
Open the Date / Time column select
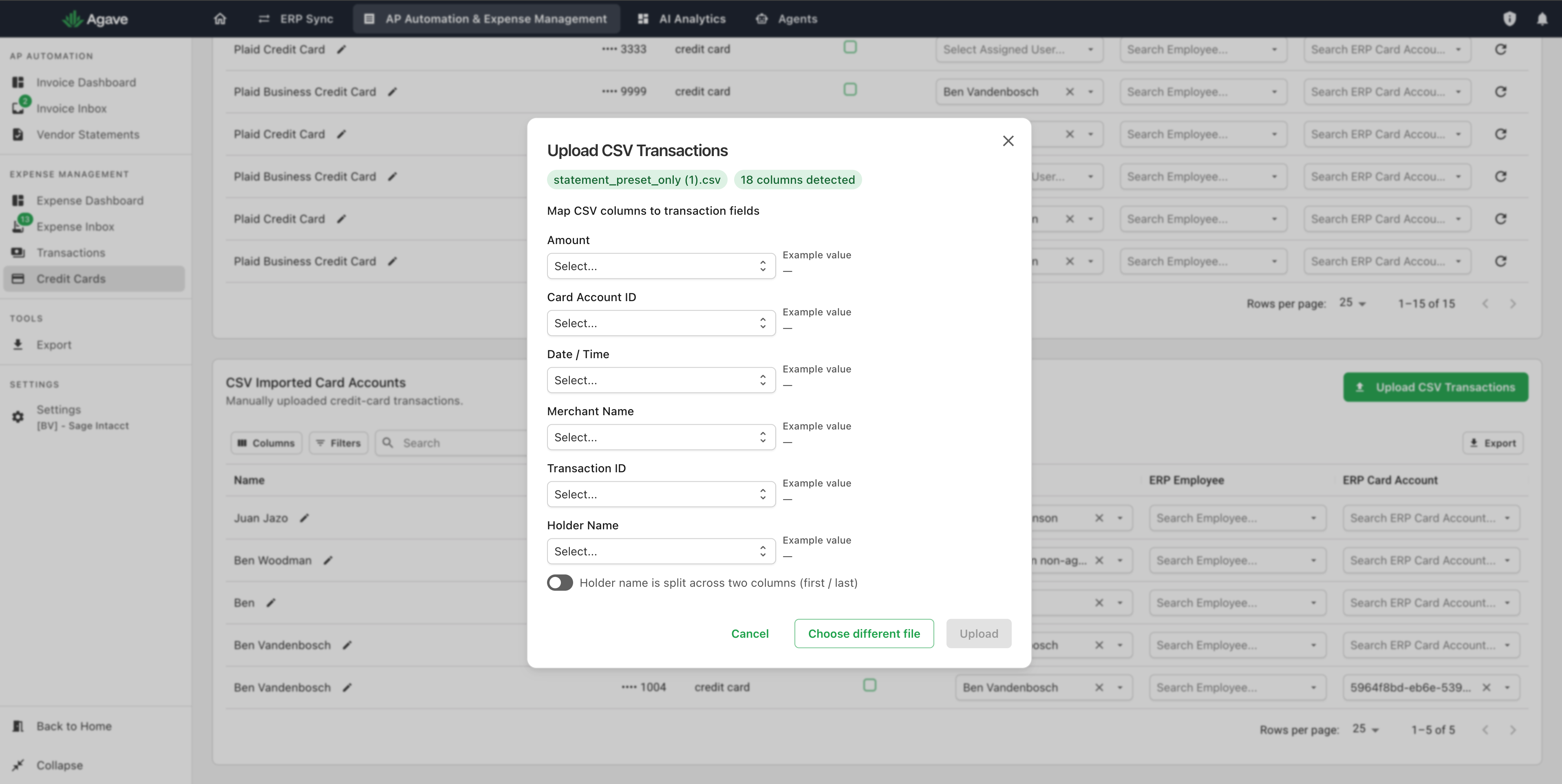point(661,380)
